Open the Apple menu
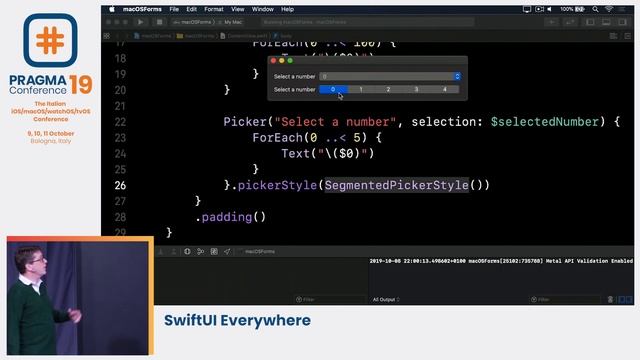This screenshot has width=640, height=360. coord(112,9)
